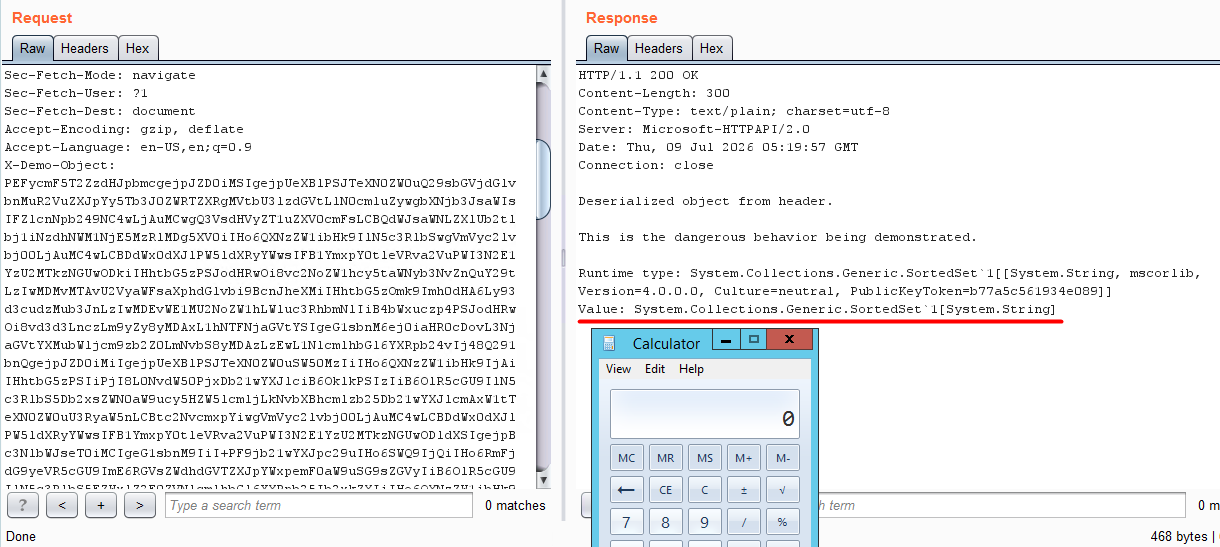Click 'Content-Type: text/plain' response line
Screen dimensions: 1220x547
point(734,111)
